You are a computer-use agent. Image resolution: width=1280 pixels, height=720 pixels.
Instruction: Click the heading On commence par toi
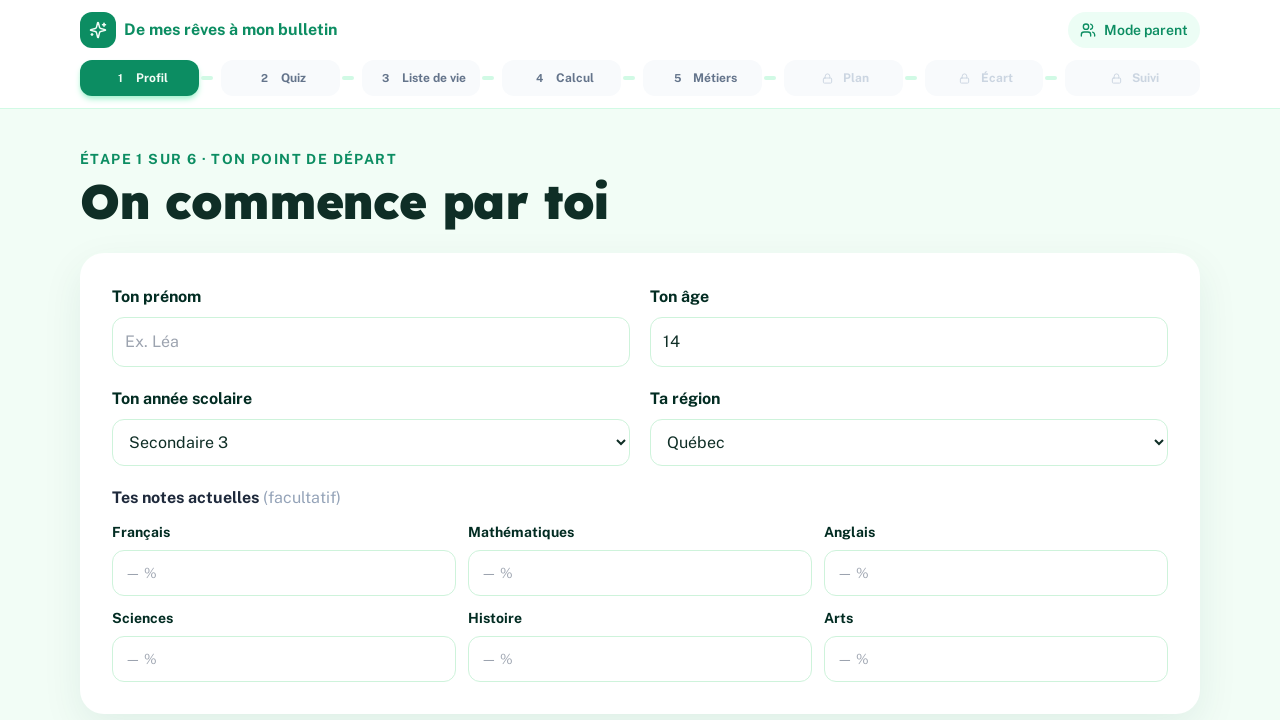[x=344, y=203]
